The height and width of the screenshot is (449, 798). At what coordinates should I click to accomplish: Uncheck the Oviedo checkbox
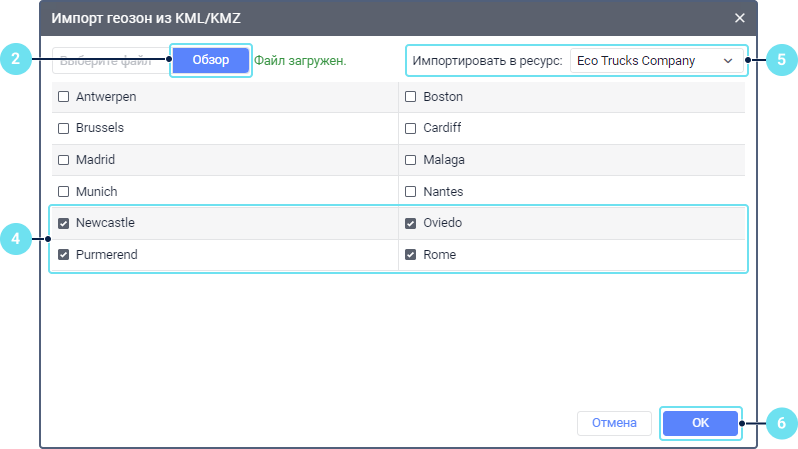click(410, 224)
